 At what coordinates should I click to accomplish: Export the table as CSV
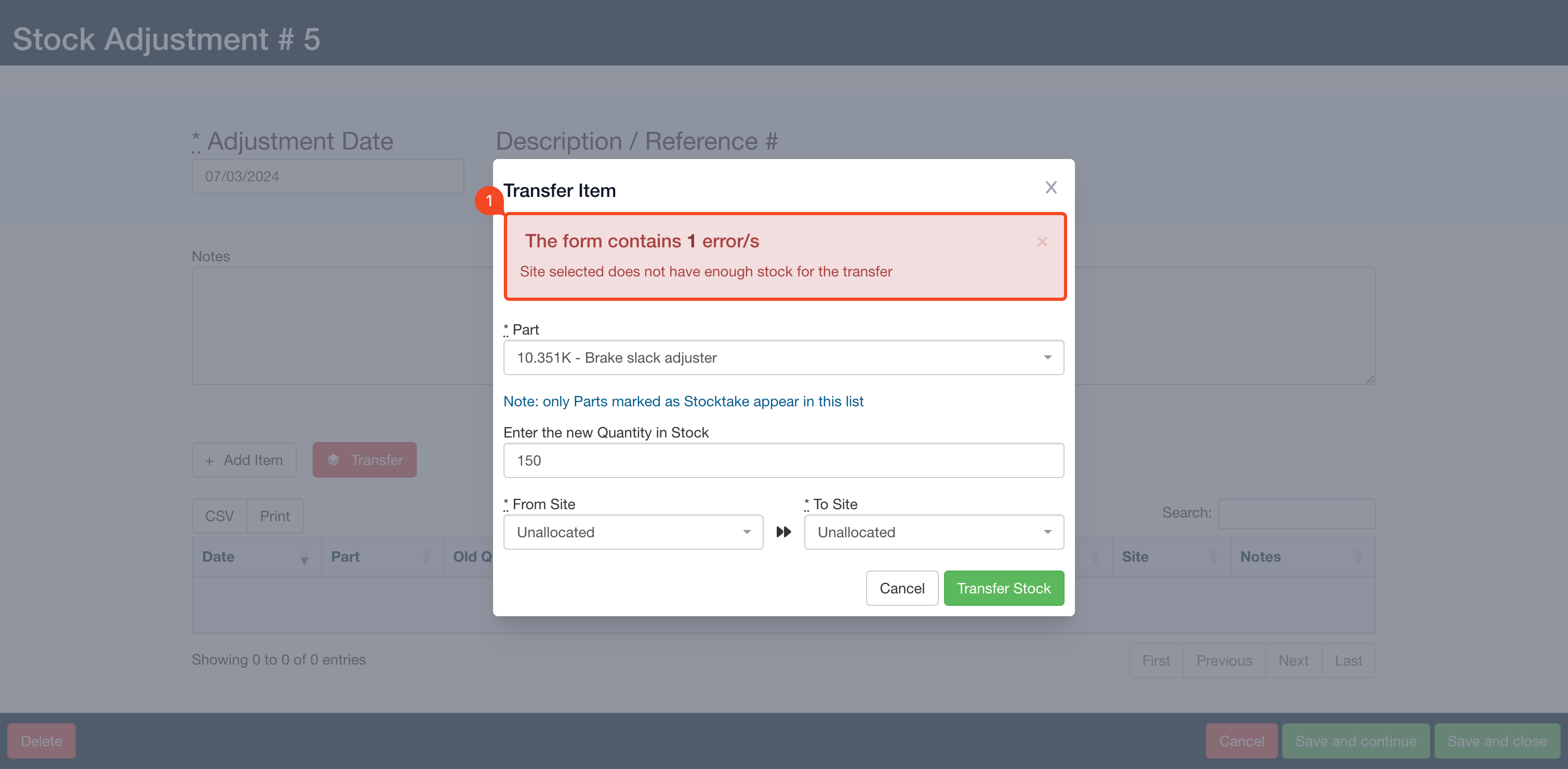[x=219, y=516]
